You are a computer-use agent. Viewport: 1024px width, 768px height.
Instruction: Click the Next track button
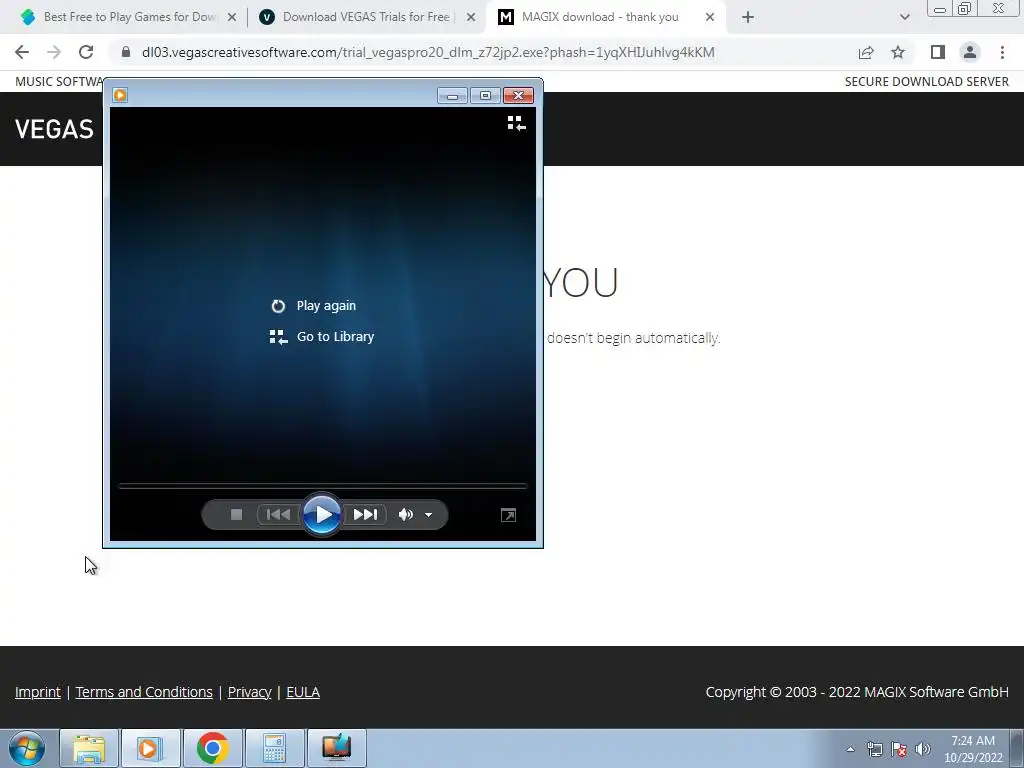tap(366, 515)
